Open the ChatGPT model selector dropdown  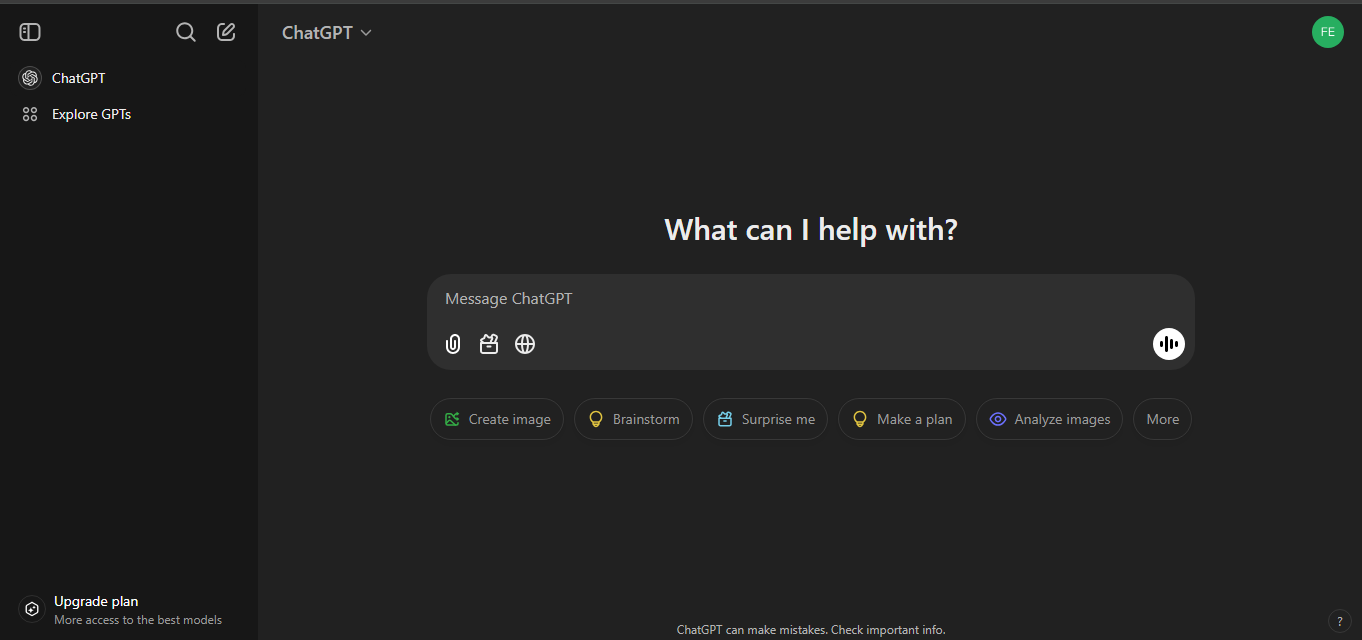point(327,32)
